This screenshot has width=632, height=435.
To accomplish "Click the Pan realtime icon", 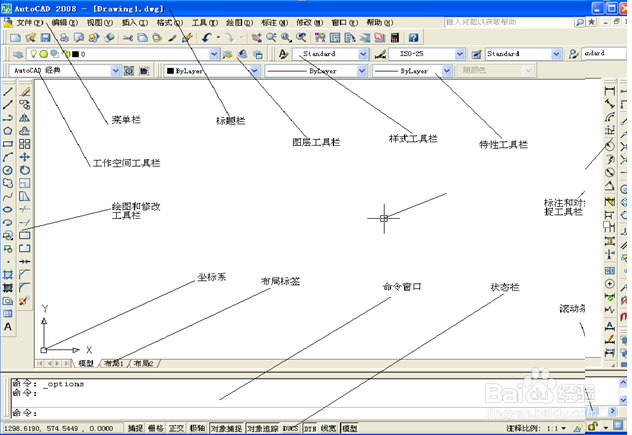I will point(256,38).
